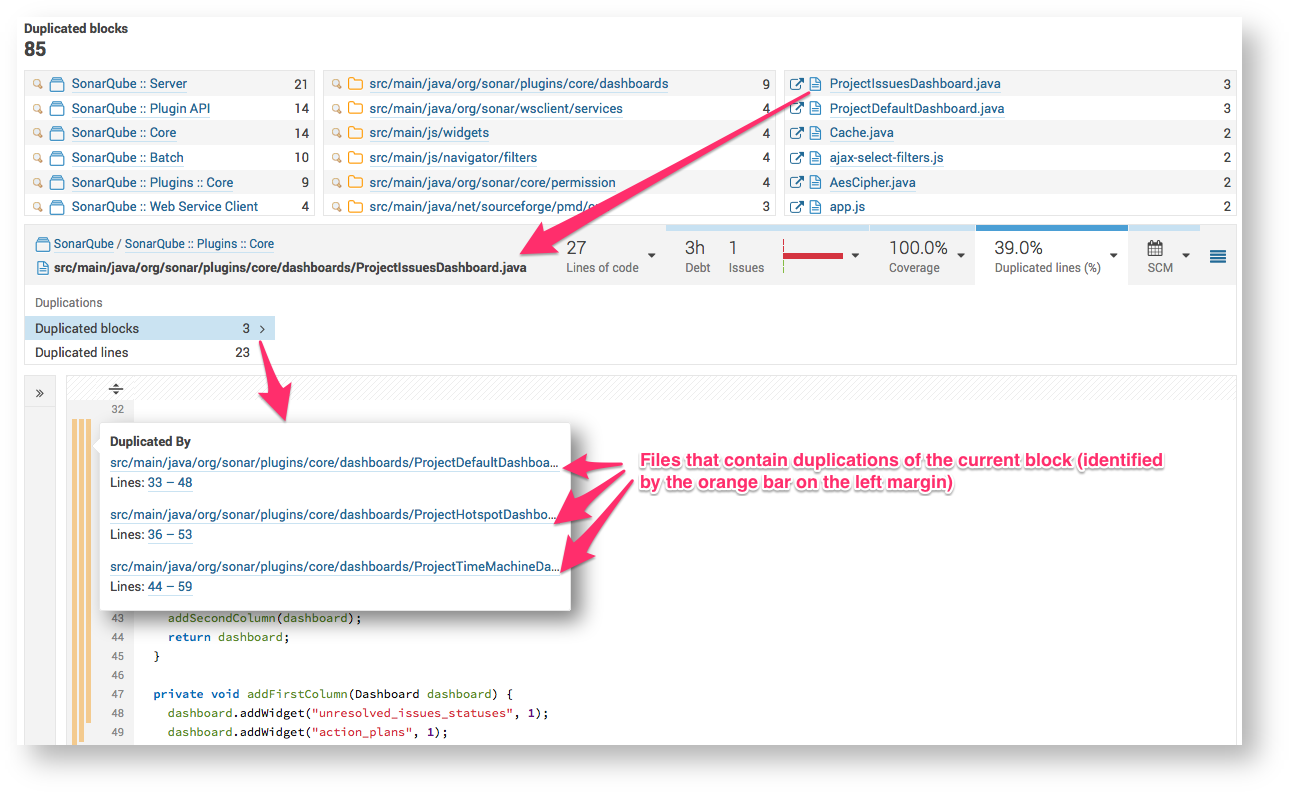Click Lines 44 – 59 link in popup
1290x793 pixels.
(x=170, y=587)
